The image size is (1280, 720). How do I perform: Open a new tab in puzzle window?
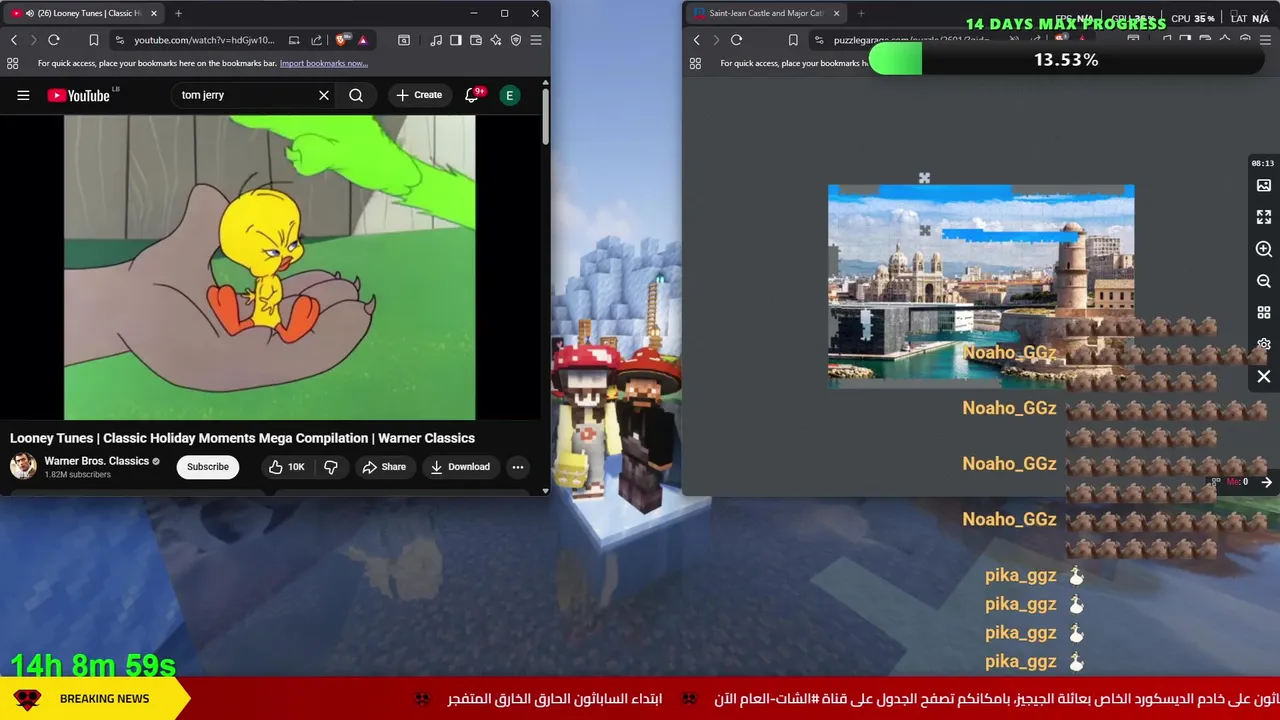[860, 13]
